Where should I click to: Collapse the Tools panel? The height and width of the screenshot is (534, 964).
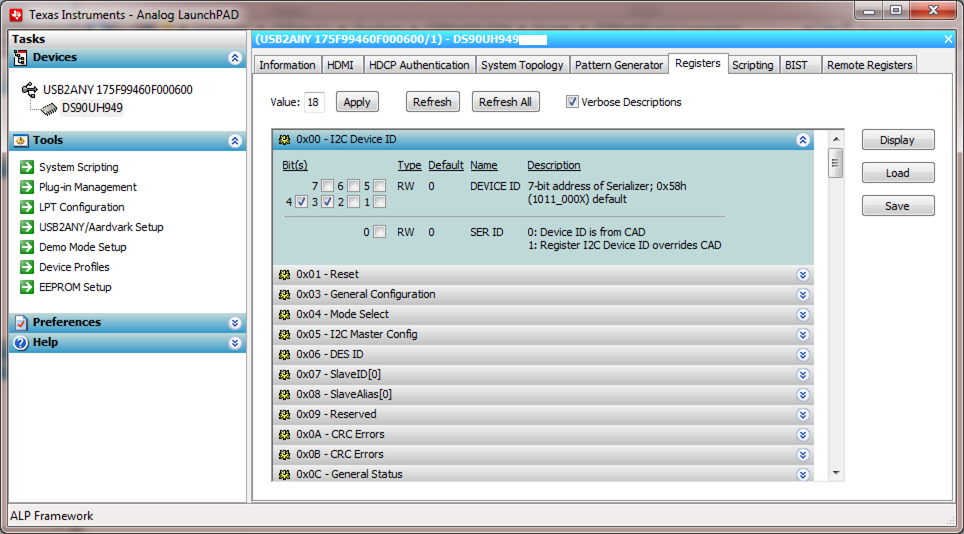click(235, 141)
